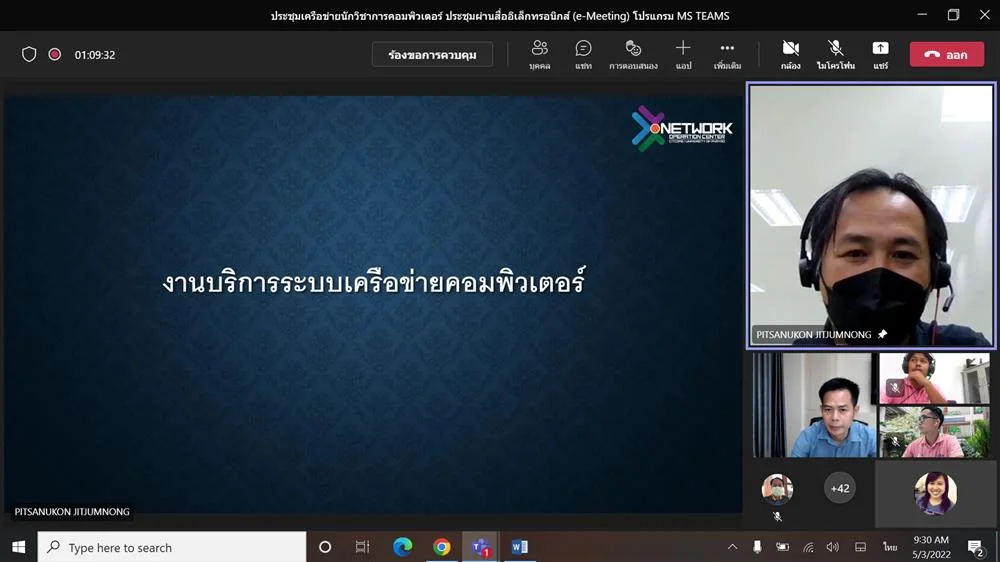The width and height of the screenshot is (1000, 562).
Task: Click the Type here to search box
Action: point(172,547)
